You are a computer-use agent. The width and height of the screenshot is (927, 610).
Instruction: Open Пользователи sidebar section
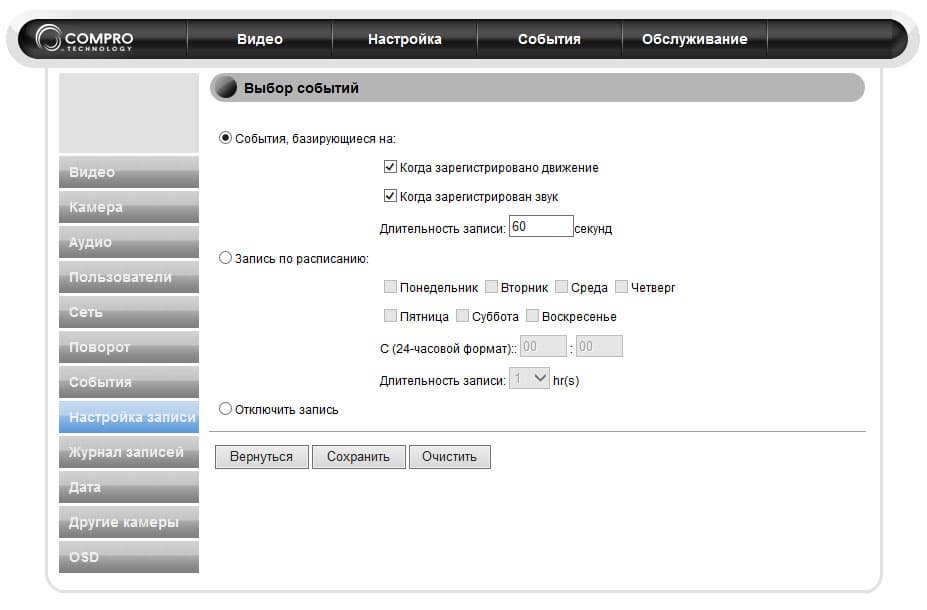point(129,277)
